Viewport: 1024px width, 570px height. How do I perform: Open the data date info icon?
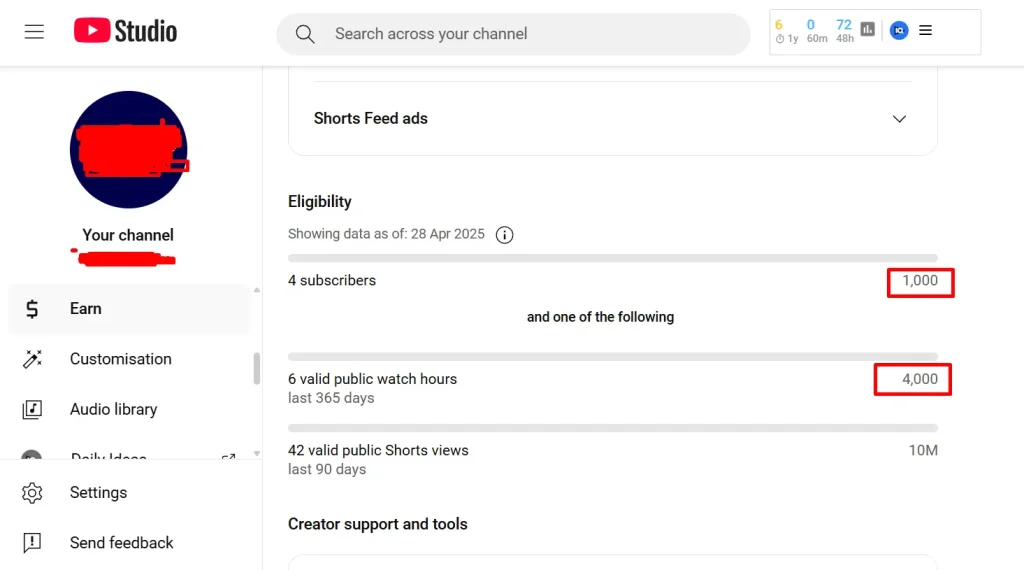tap(504, 235)
